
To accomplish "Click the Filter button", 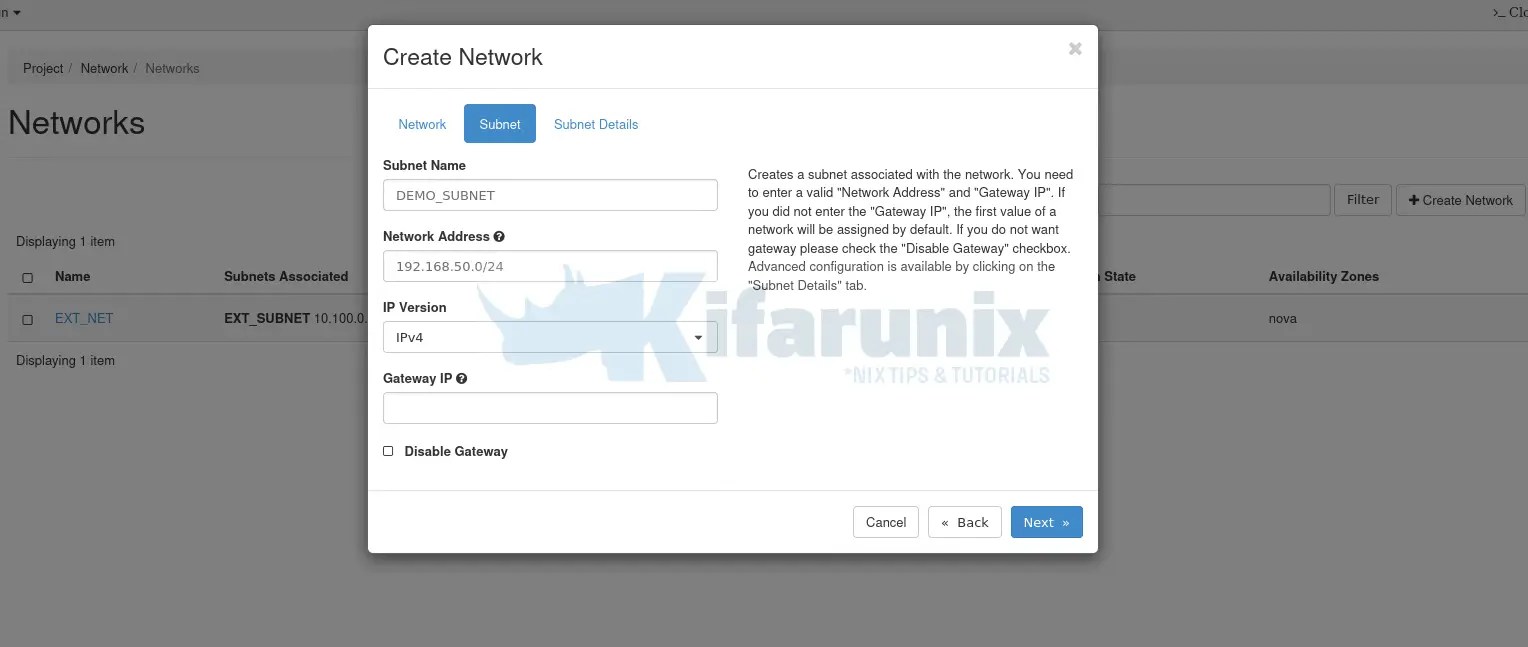I will click(x=1362, y=199).
